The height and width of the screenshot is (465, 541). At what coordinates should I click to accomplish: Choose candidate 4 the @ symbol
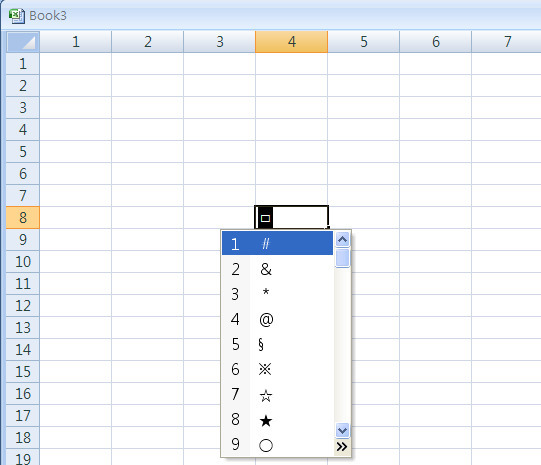coord(277,319)
